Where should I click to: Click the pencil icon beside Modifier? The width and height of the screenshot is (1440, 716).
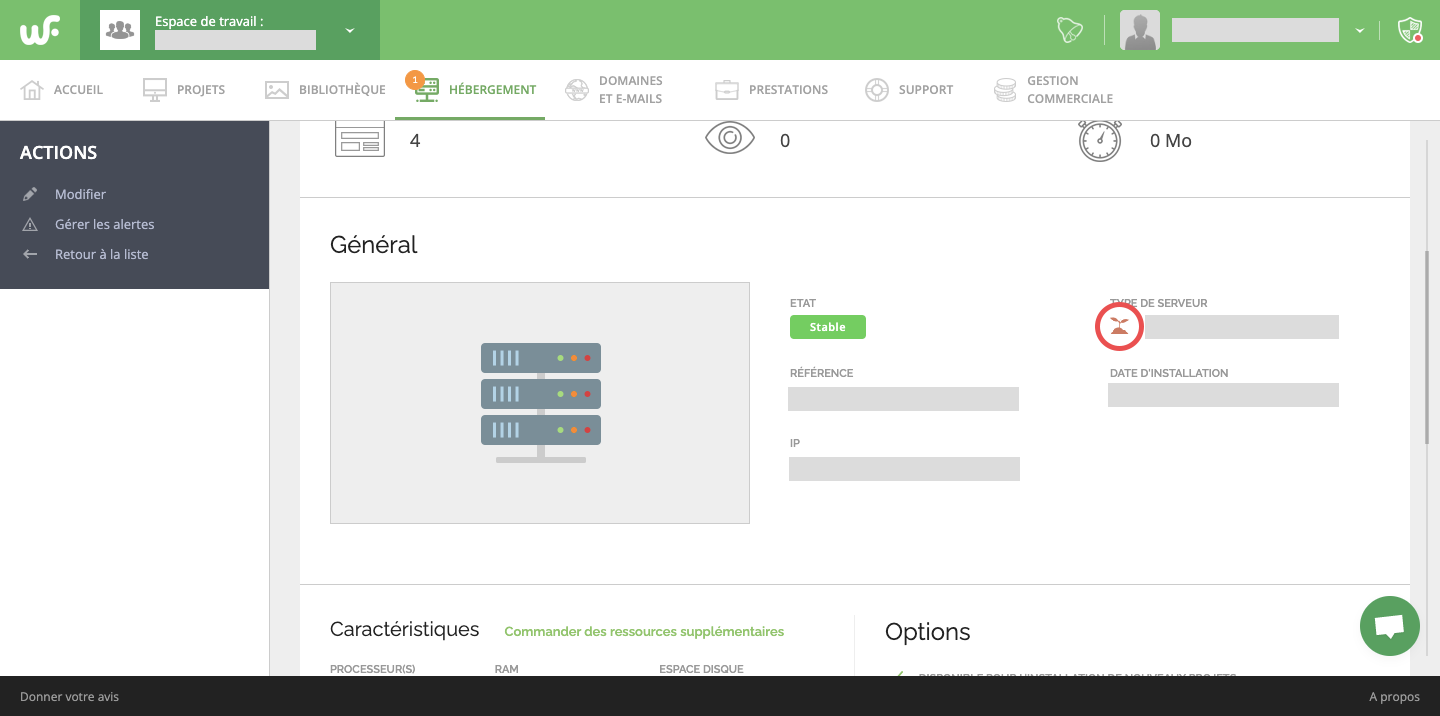click(x=30, y=194)
